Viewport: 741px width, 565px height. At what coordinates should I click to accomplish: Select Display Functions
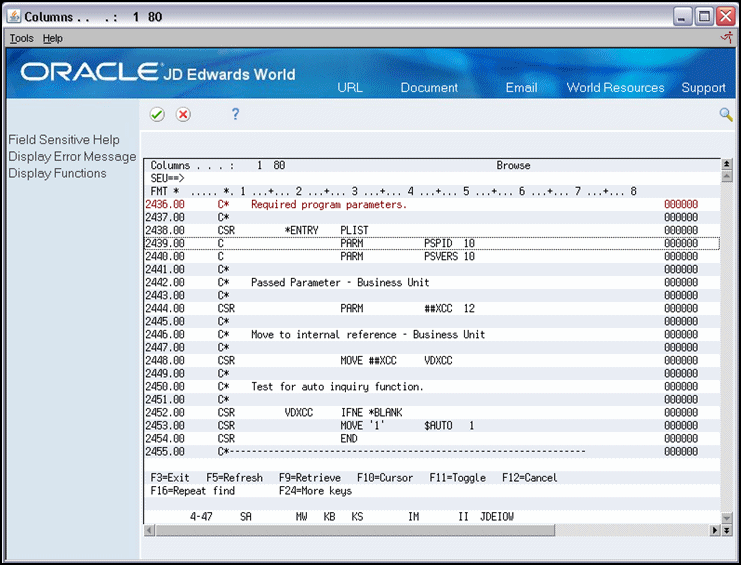57,173
